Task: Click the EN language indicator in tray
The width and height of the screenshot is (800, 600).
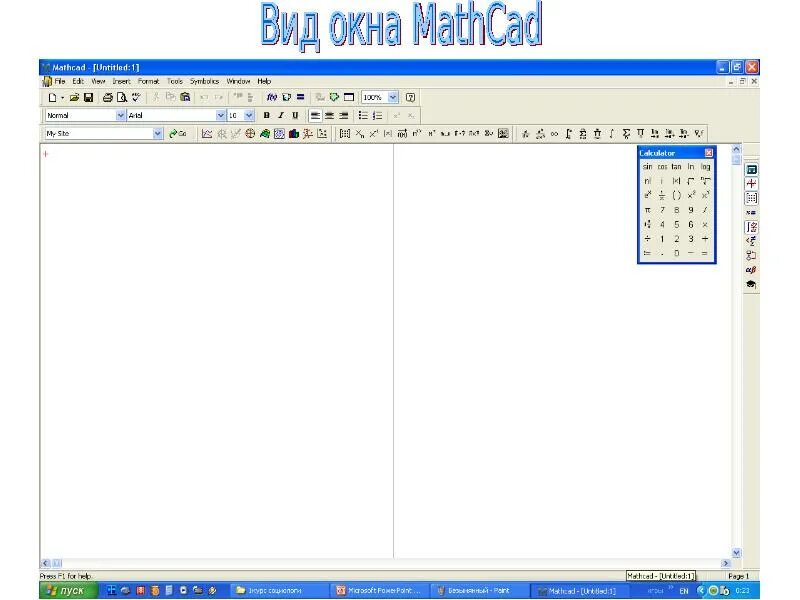Action: point(684,591)
